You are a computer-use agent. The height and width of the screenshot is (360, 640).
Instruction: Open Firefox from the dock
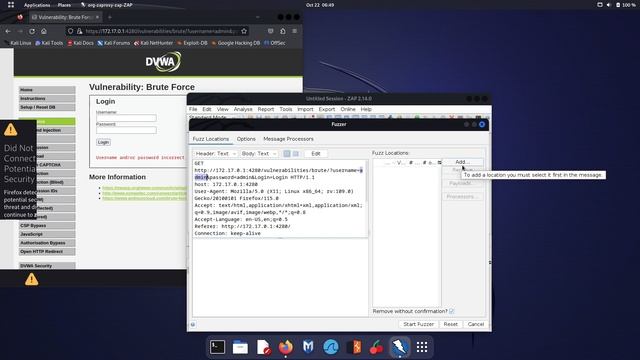(286, 347)
